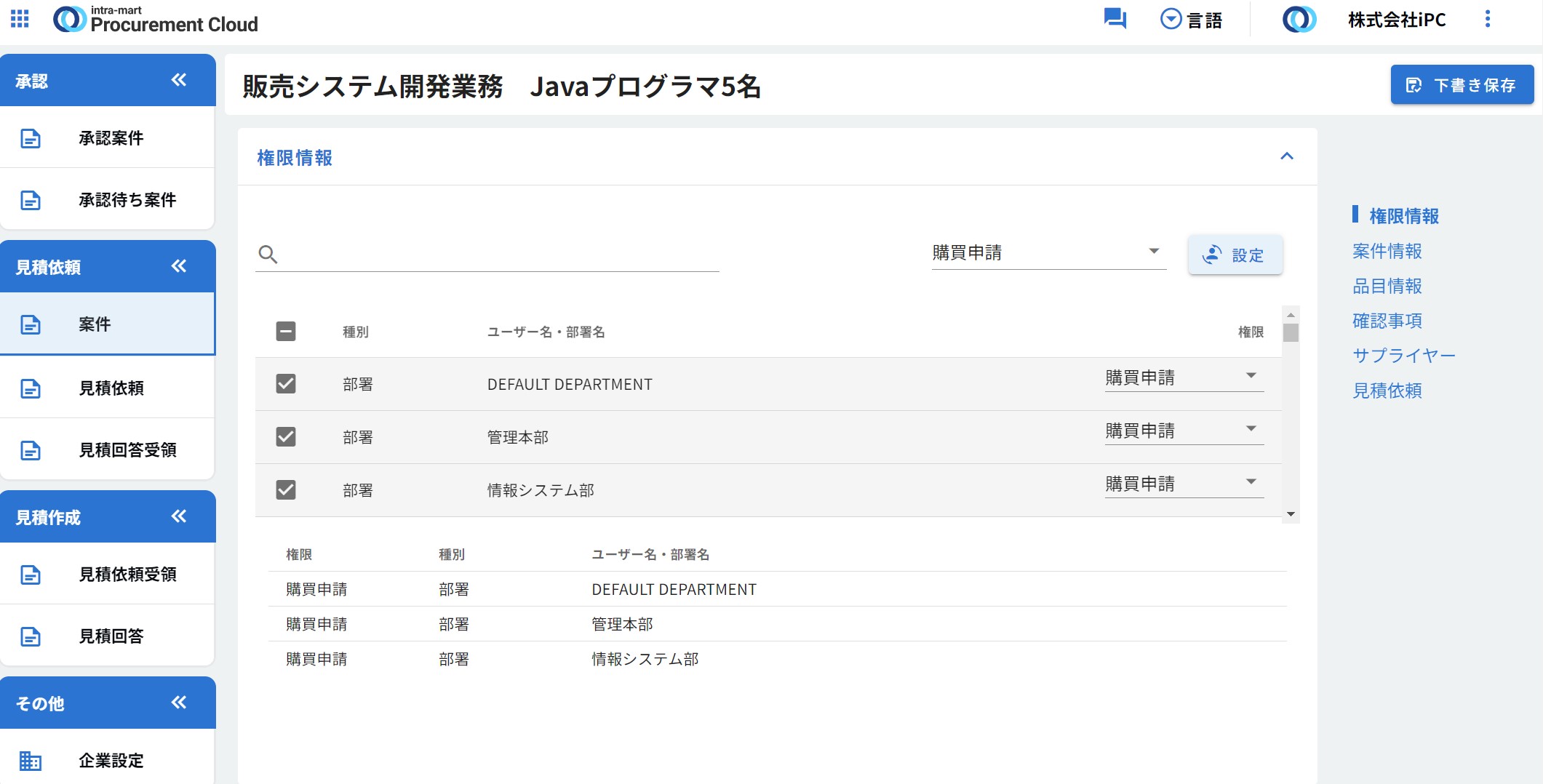Click the search magnifier icon

click(x=268, y=254)
